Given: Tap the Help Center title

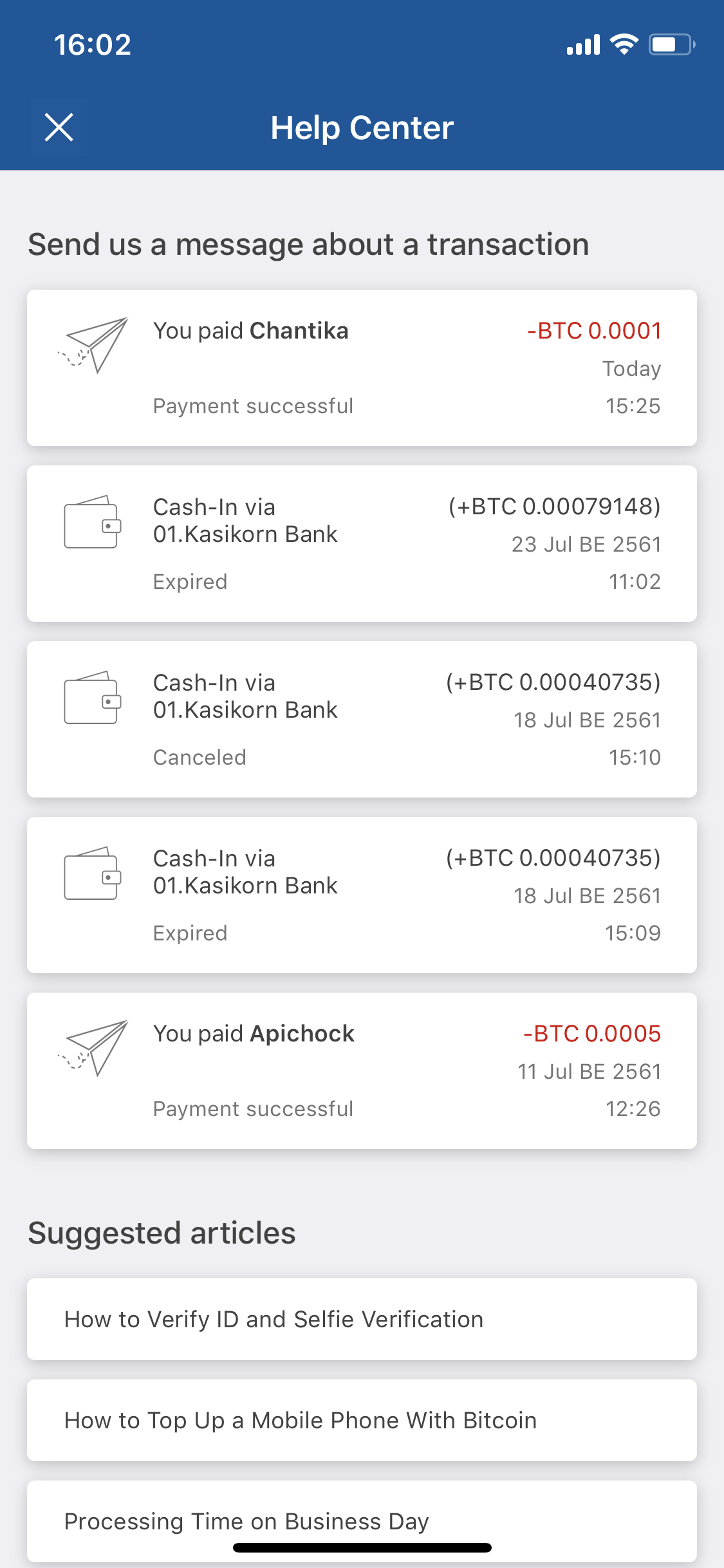Looking at the screenshot, I should [362, 127].
